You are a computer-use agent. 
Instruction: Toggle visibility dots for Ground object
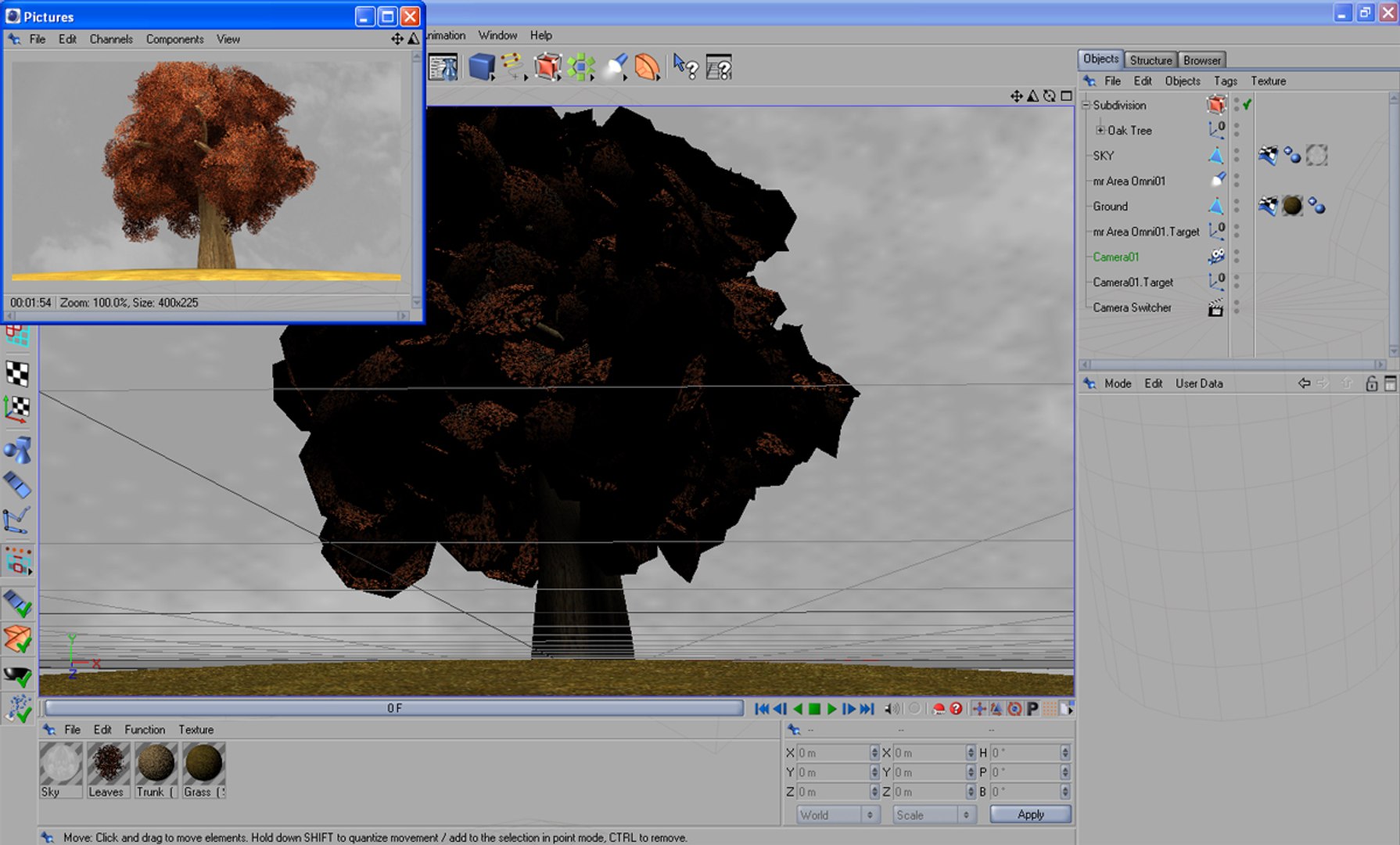[1237, 206]
